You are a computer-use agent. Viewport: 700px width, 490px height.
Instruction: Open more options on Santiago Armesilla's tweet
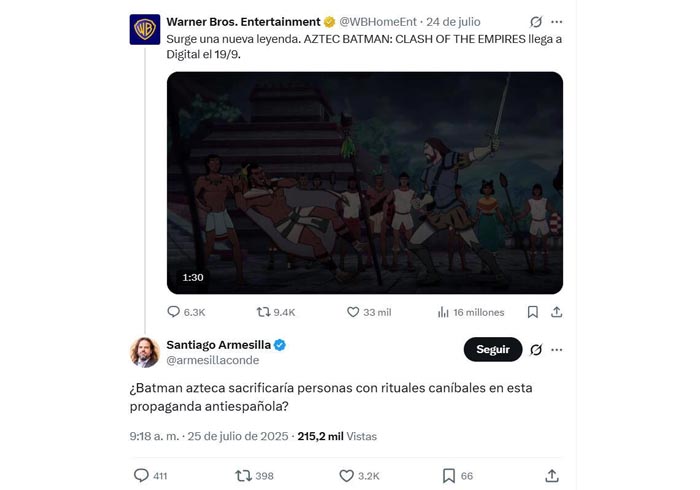click(x=556, y=350)
